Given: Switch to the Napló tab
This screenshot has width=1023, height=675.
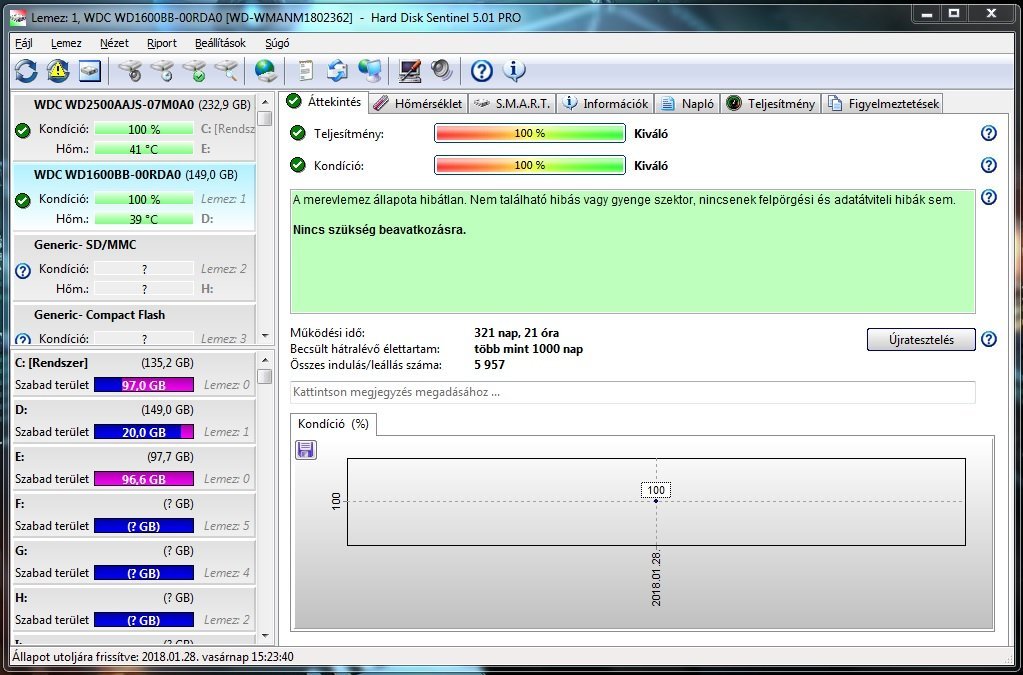Looking at the screenshot, I should 687,104.
